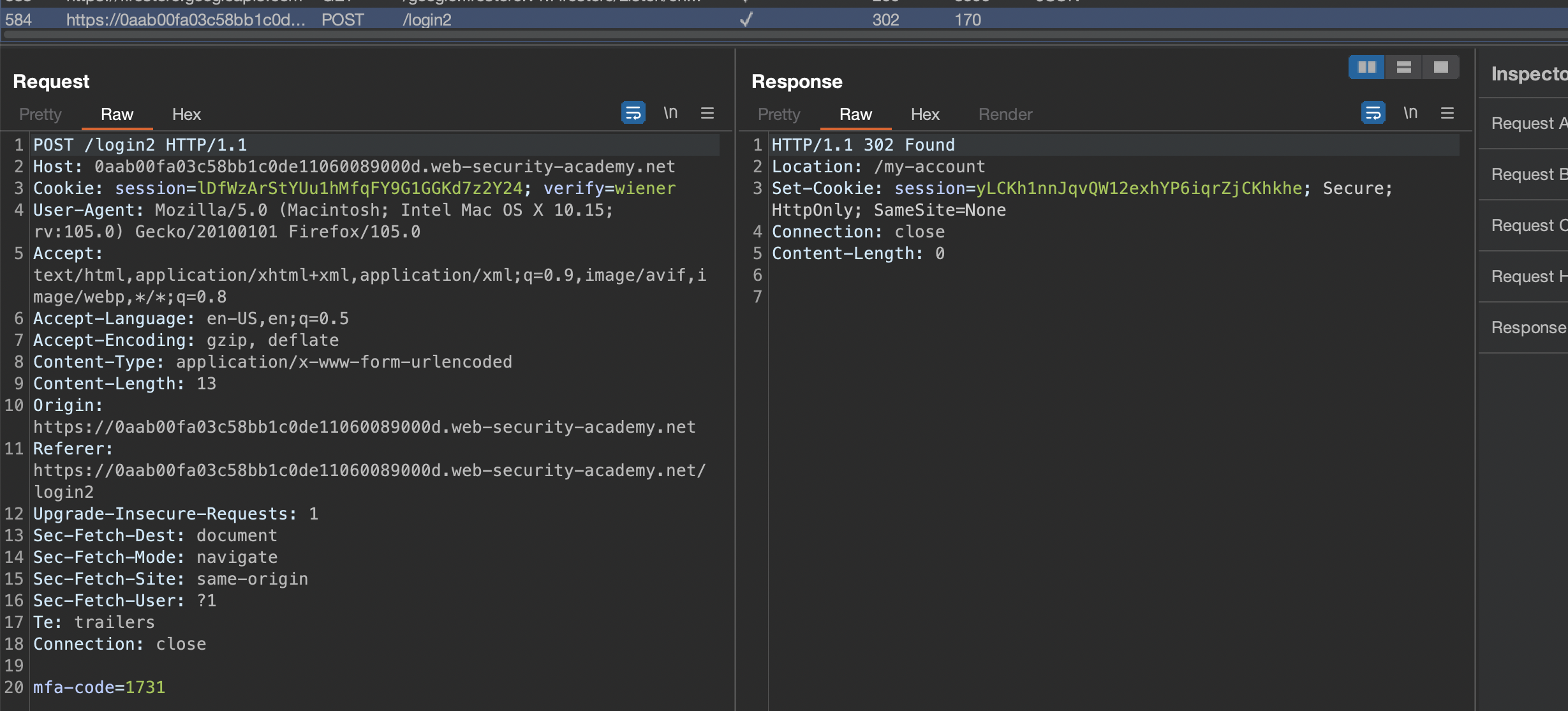Select combined single-pane layout icon
Screen dimensions: 1568x711
1440,67
